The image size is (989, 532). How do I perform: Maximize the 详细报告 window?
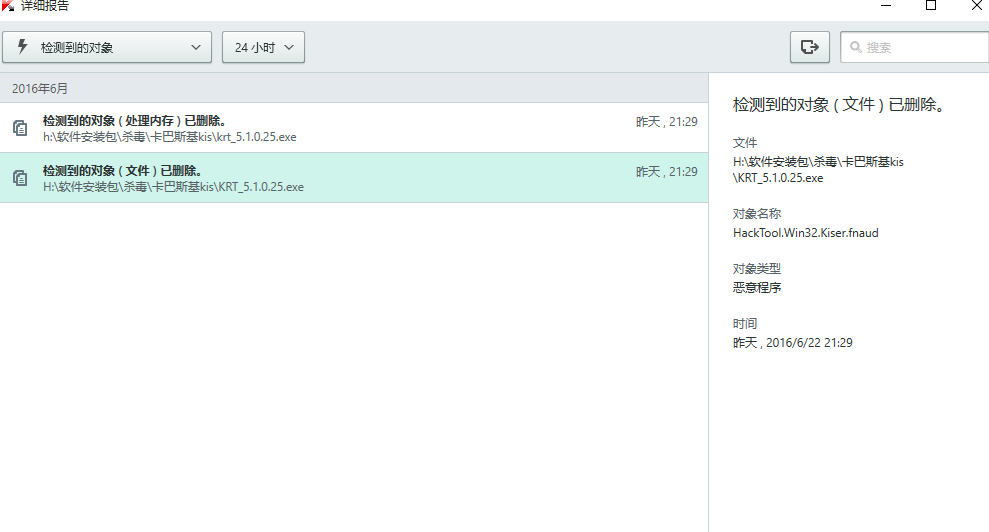[x=931, y=6]
